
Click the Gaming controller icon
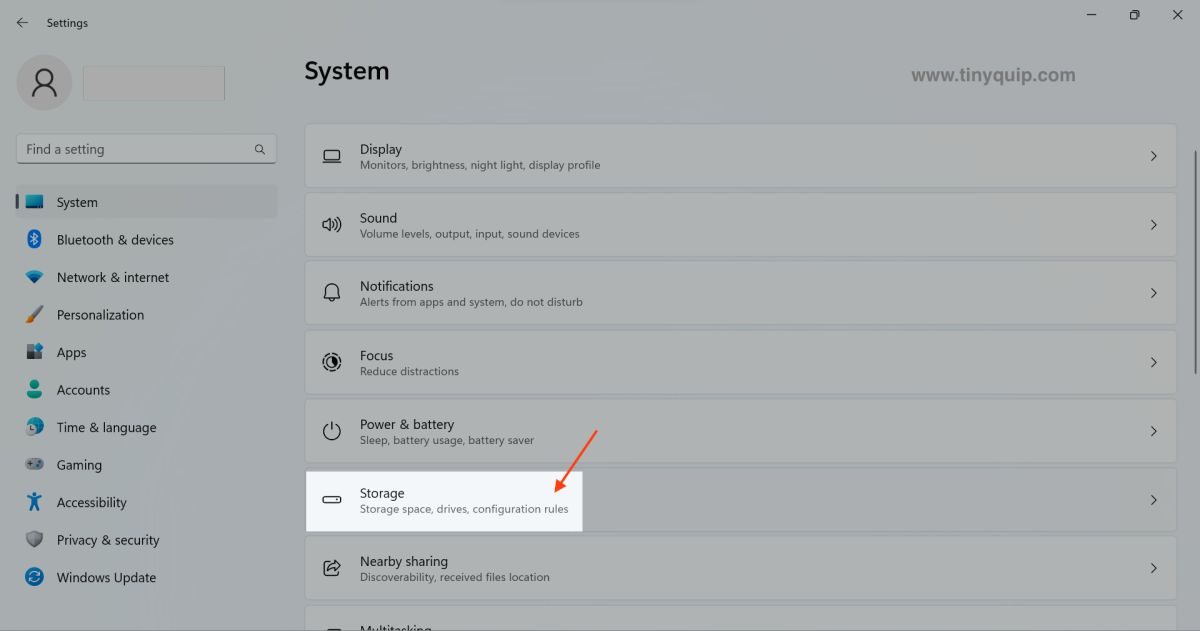[x=33, y=464]
